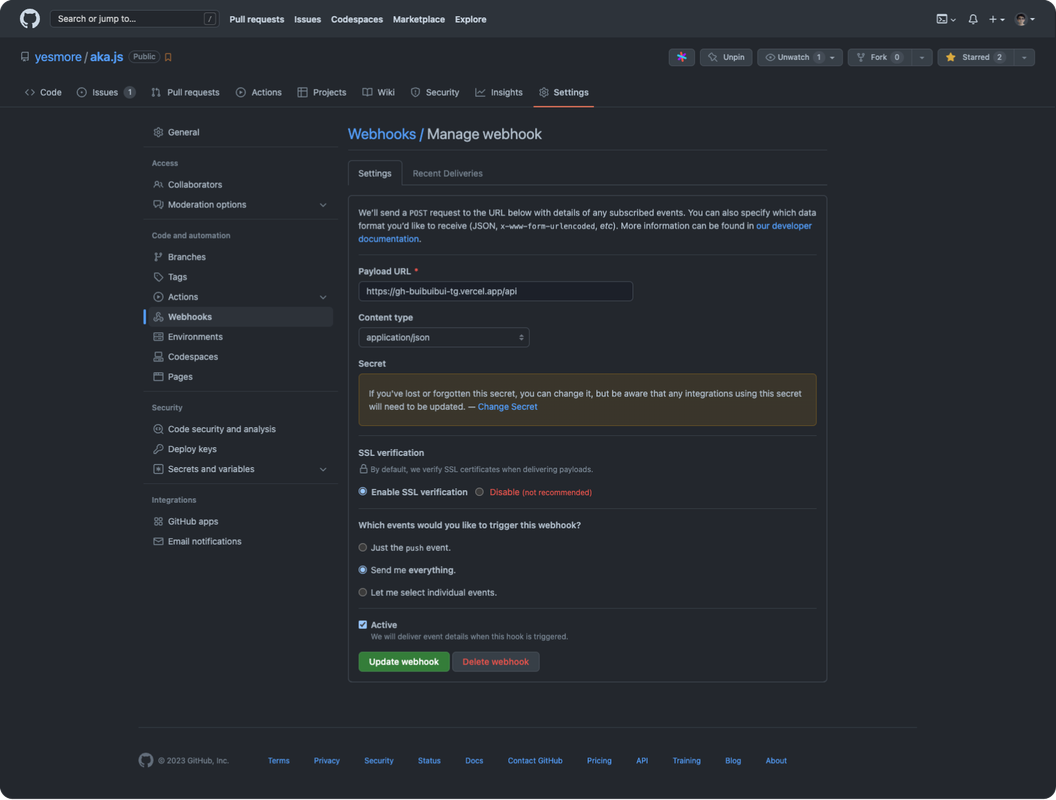Click the colorful Copilot sparkle button
The height and width of the screenshot is (800, 1056).
click(682, 57)
